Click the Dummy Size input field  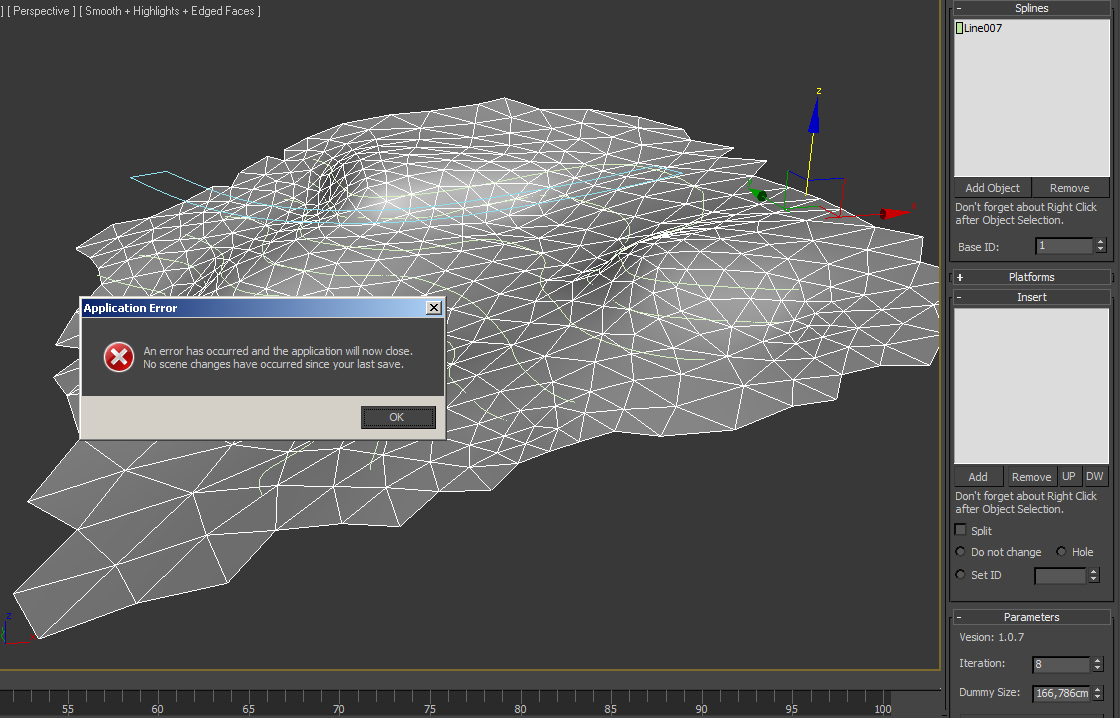(x=1061, y=693)
